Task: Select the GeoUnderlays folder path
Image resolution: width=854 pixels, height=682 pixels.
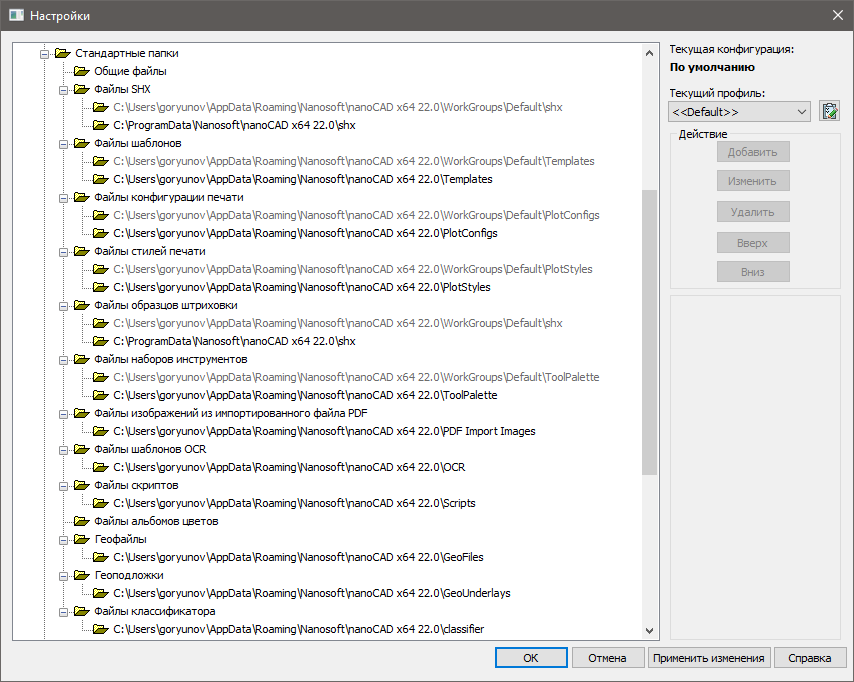Action: 311,594
